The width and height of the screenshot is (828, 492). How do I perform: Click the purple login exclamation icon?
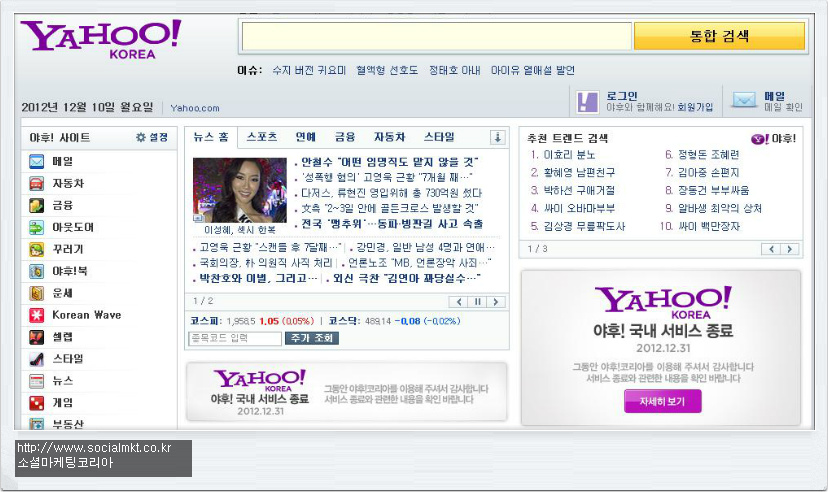[588, 101]
